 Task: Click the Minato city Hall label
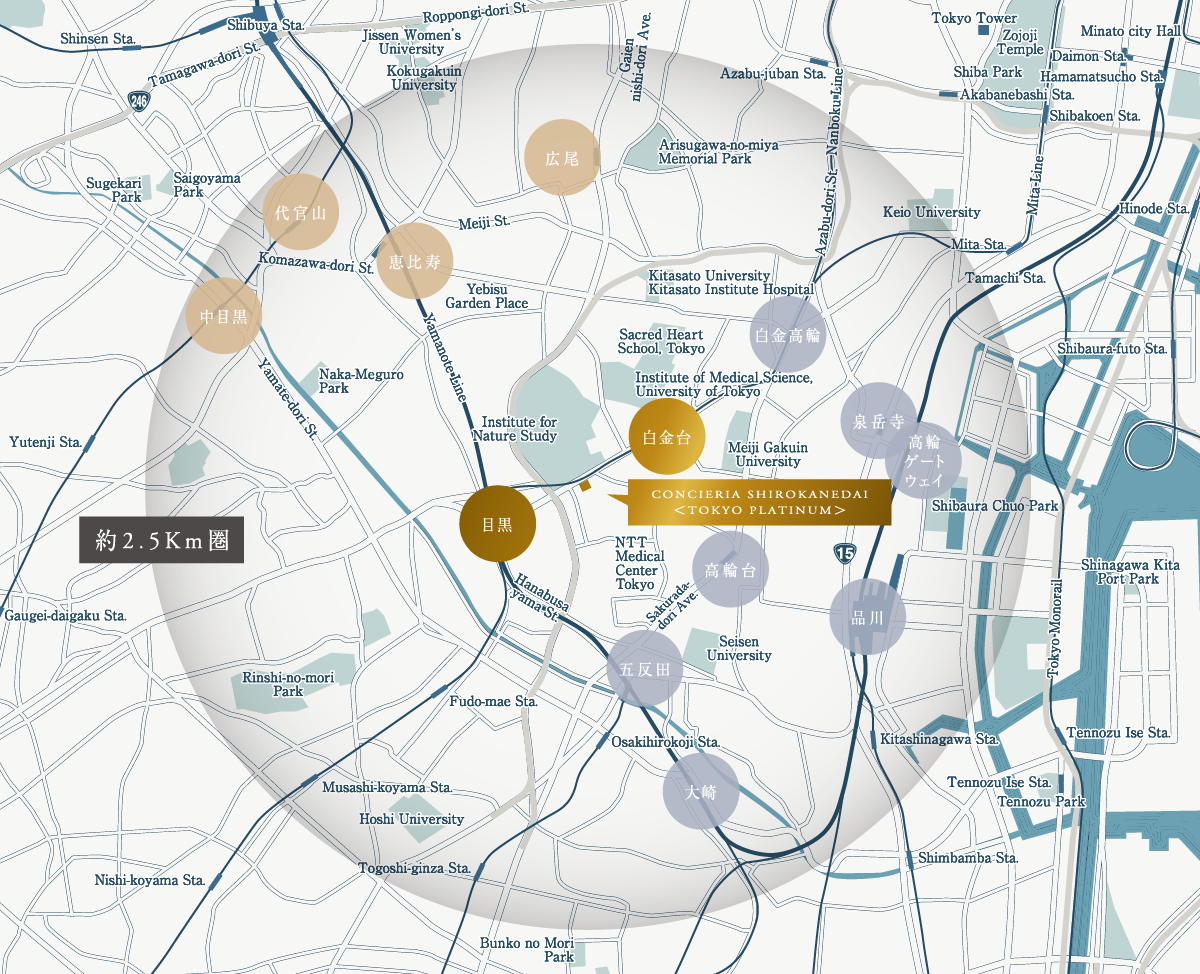[1131, 31]
